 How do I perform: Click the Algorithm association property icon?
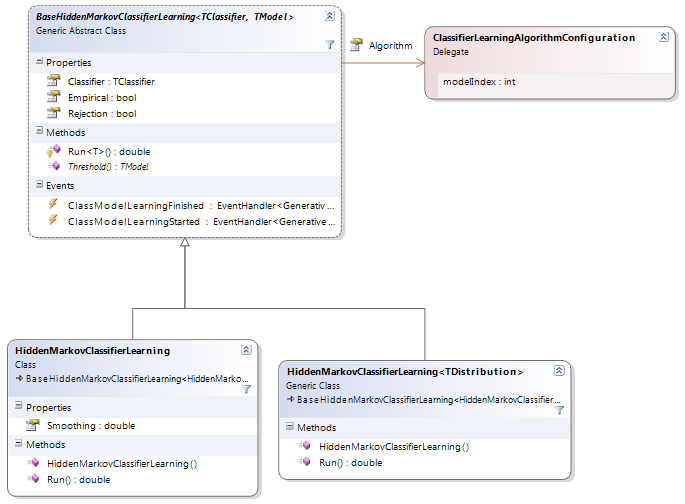pos(356,44)
